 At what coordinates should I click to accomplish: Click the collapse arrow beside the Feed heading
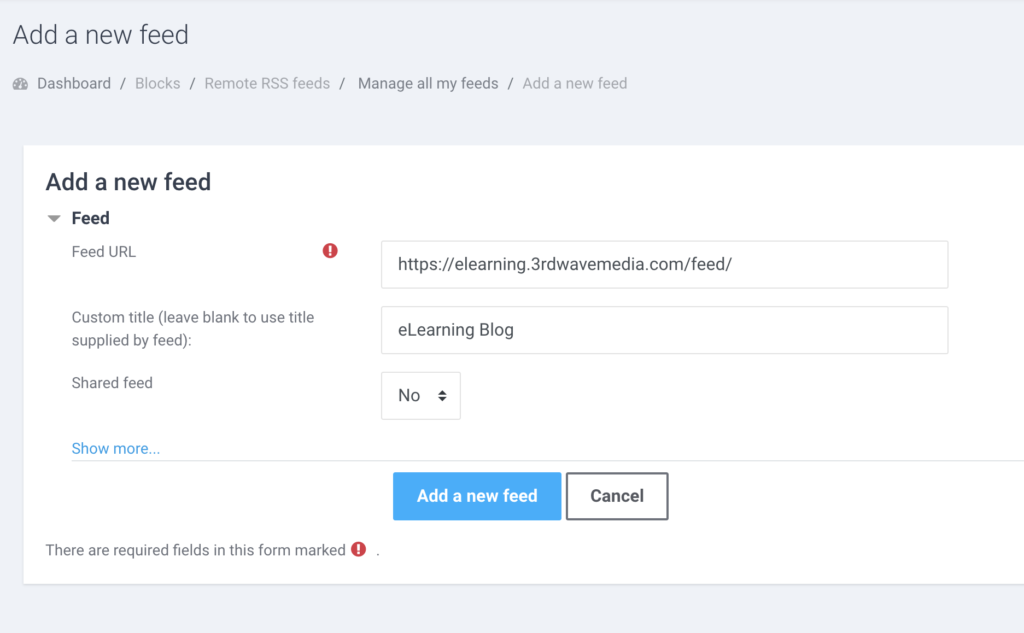pos(53,217)
